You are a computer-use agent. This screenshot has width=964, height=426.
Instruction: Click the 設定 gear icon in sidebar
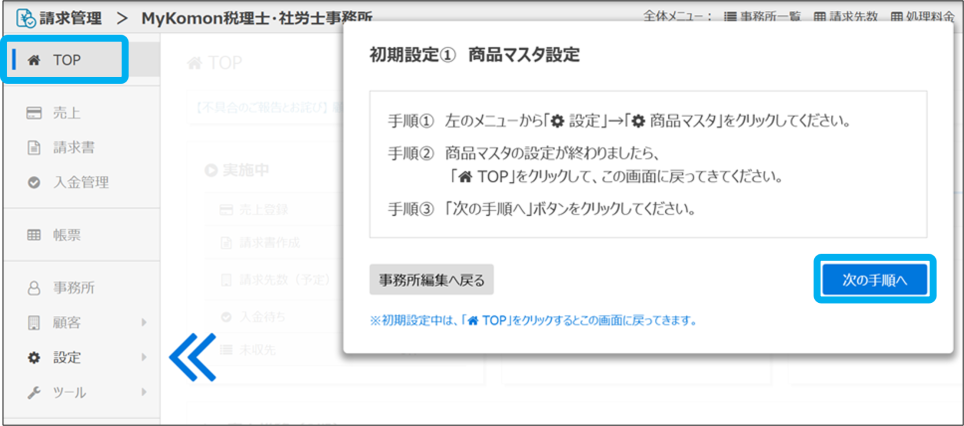(x=33, y=357)
